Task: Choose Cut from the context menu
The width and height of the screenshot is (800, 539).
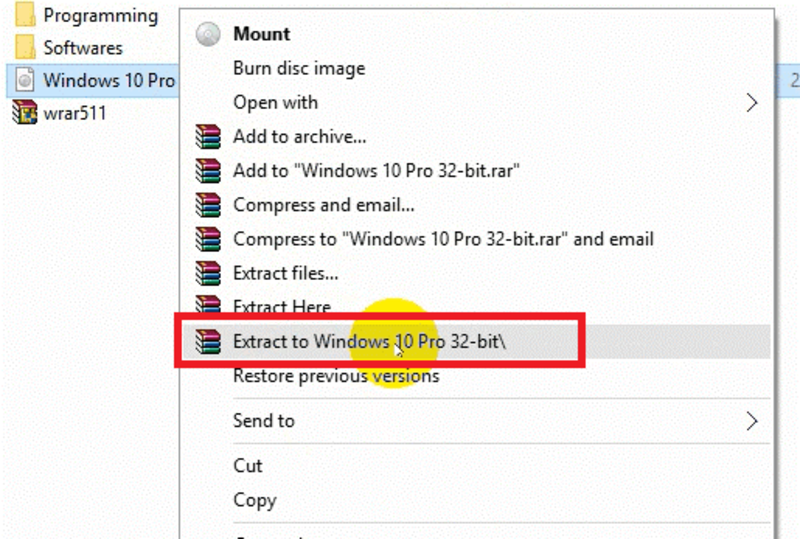Action: click(x=247, y=466)
